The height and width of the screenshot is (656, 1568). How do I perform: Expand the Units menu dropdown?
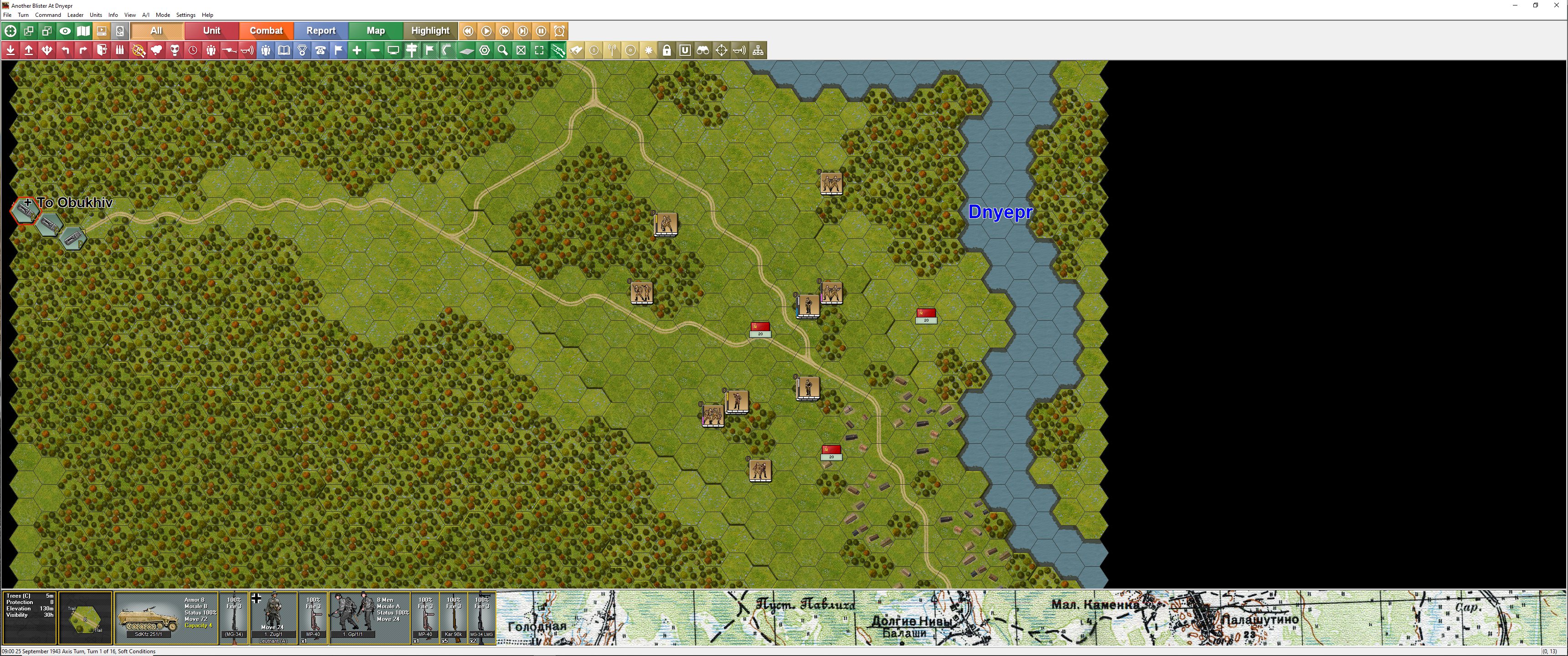point(96,15)
